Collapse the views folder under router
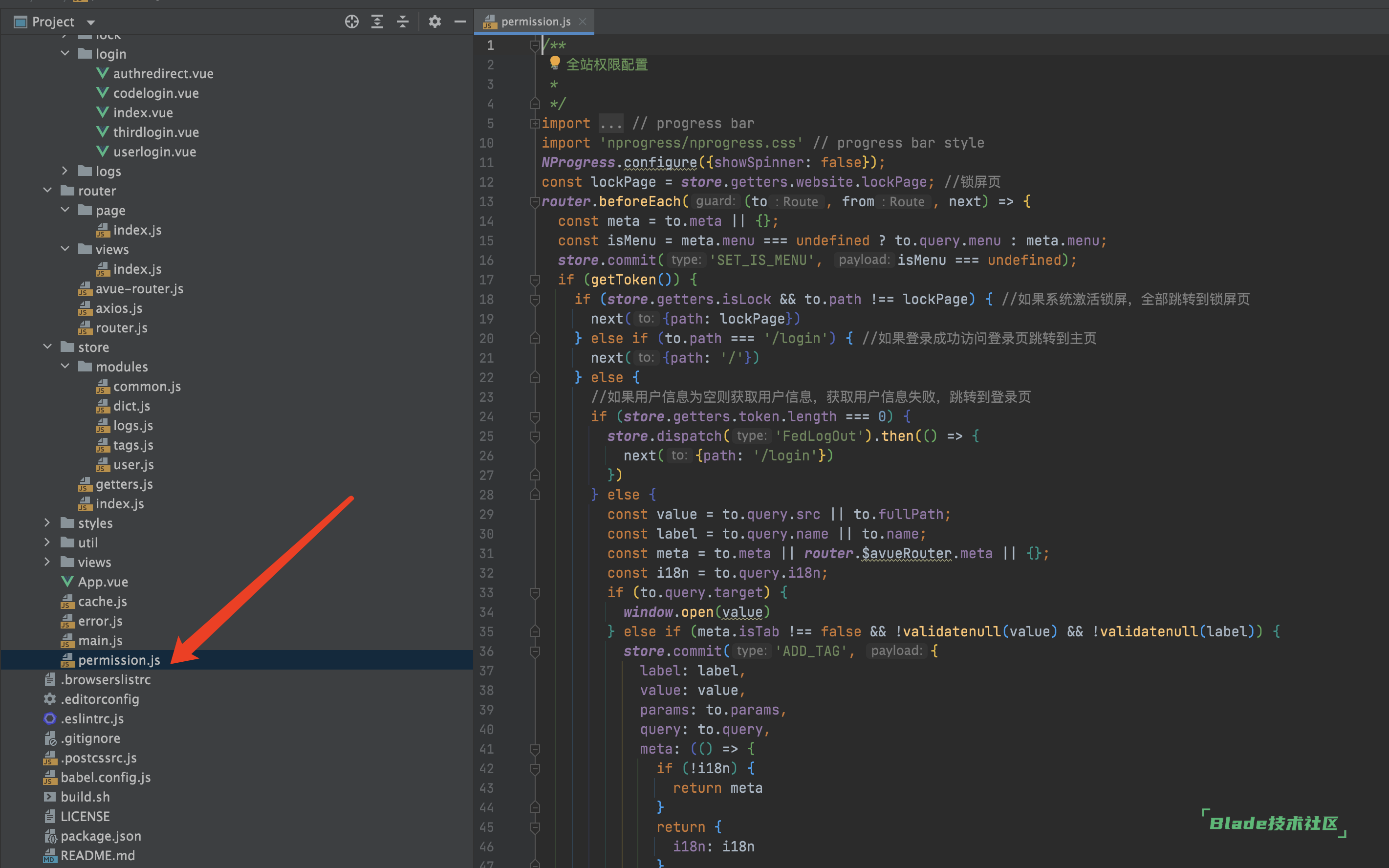 pos(65,249)
